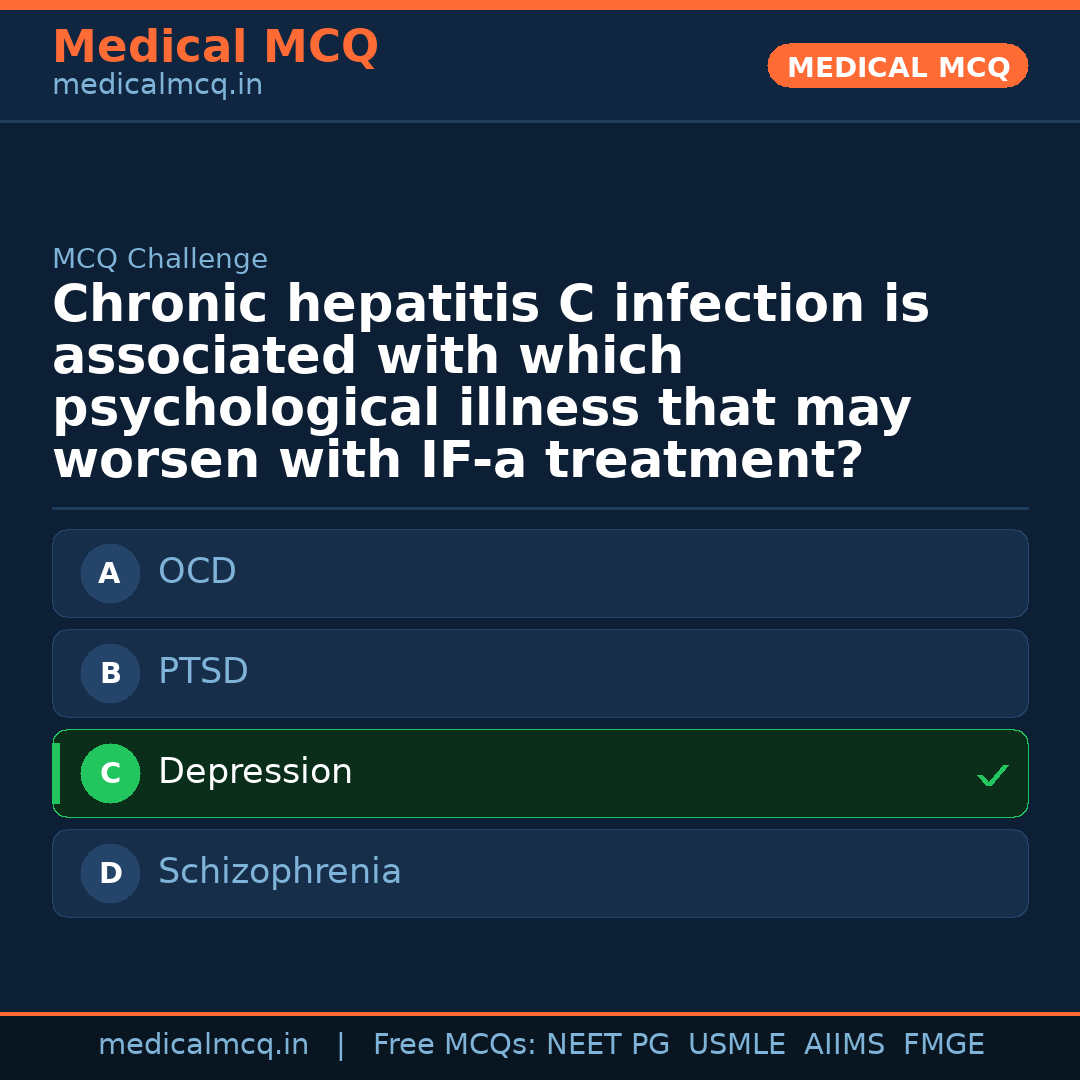This screenshot has width=1080, height=1080.
Task: Choose PTSD as the answer
Action: click(540, 674)
